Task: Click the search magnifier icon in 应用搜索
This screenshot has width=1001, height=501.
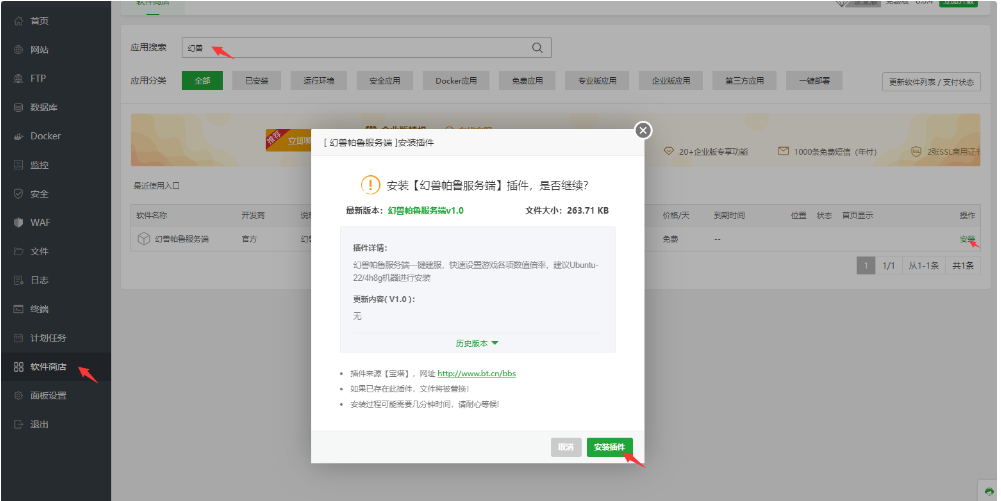Action: [538, 47]
